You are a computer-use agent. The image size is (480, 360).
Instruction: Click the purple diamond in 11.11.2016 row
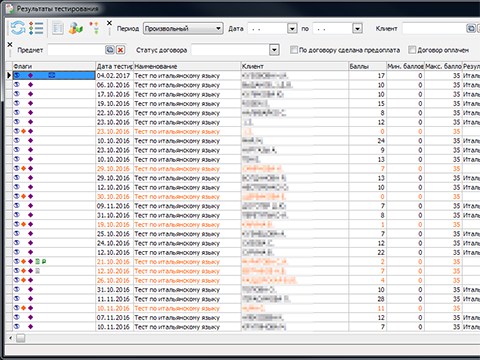(x=31, y=299)
